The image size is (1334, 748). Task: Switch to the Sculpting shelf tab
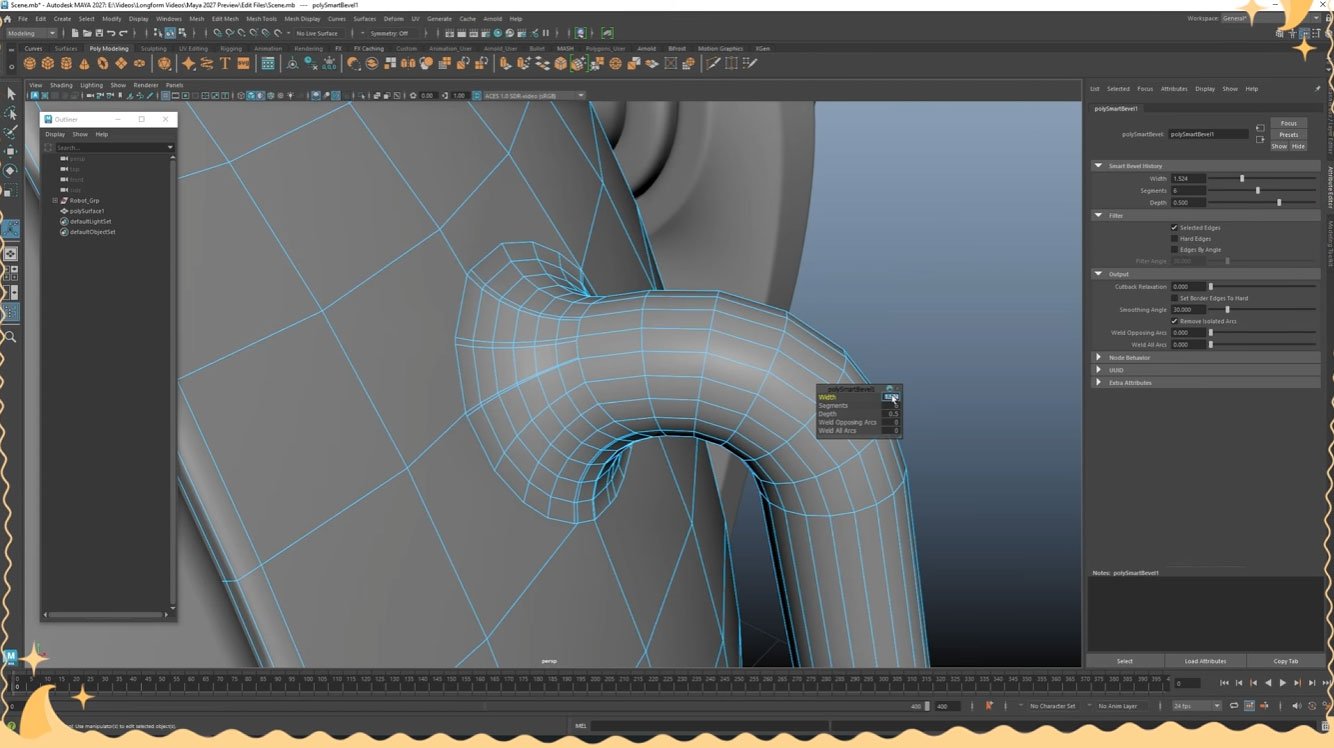click(154, 48)
